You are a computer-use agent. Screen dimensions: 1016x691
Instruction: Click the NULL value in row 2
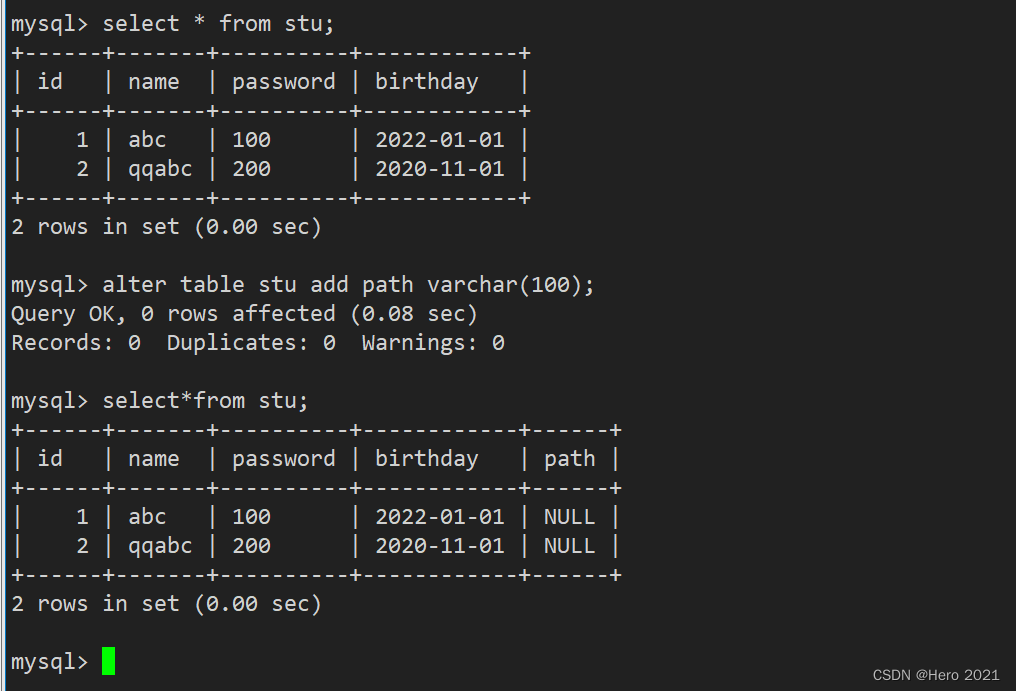pos(570,546)
